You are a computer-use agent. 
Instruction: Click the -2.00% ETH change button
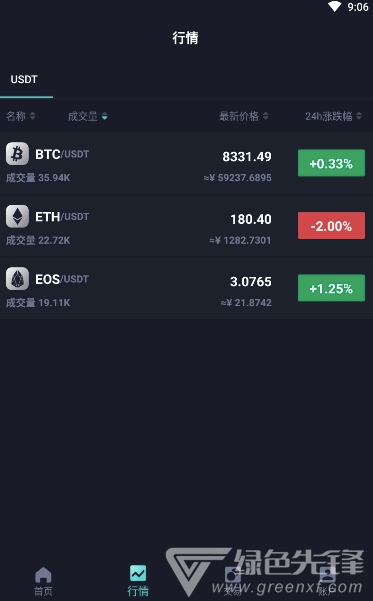331,226
